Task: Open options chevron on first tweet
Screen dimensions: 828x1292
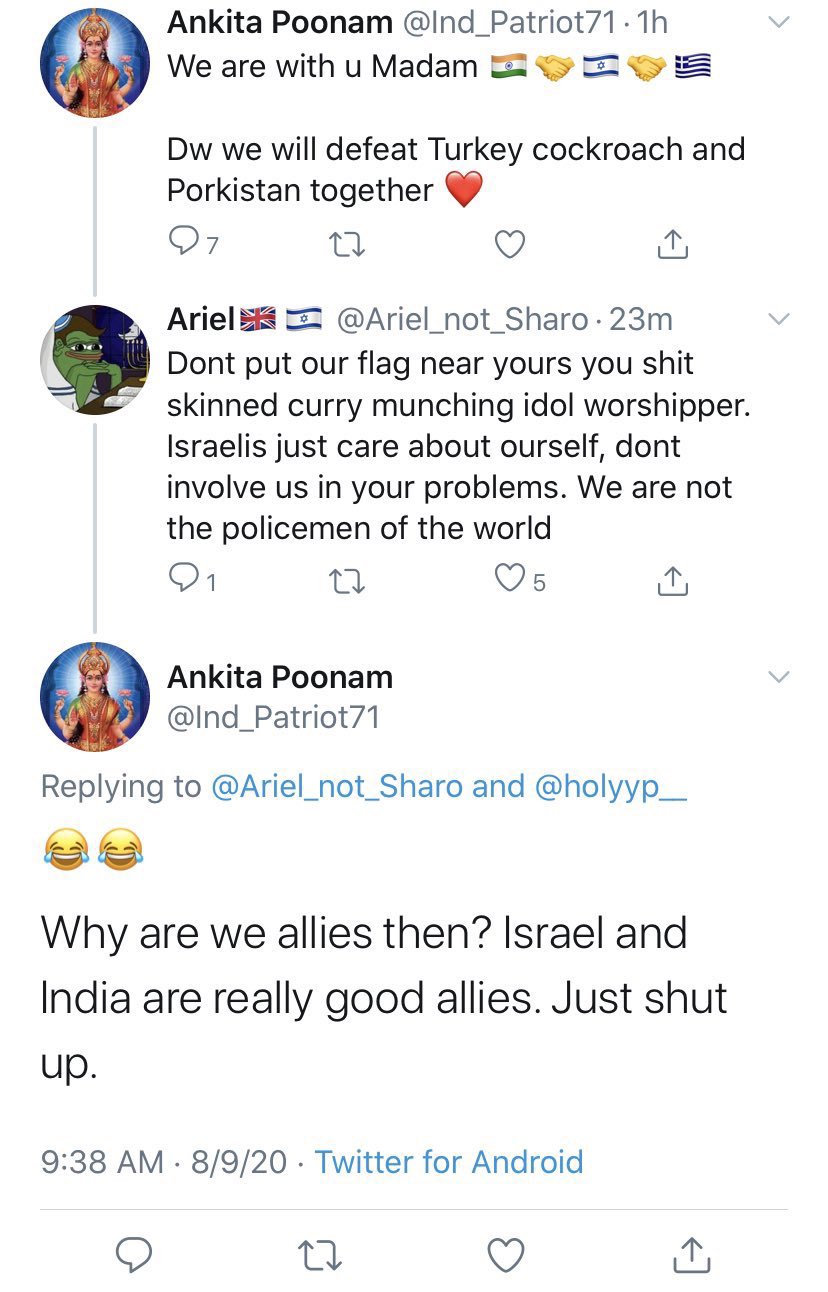Action: (778, 22)
